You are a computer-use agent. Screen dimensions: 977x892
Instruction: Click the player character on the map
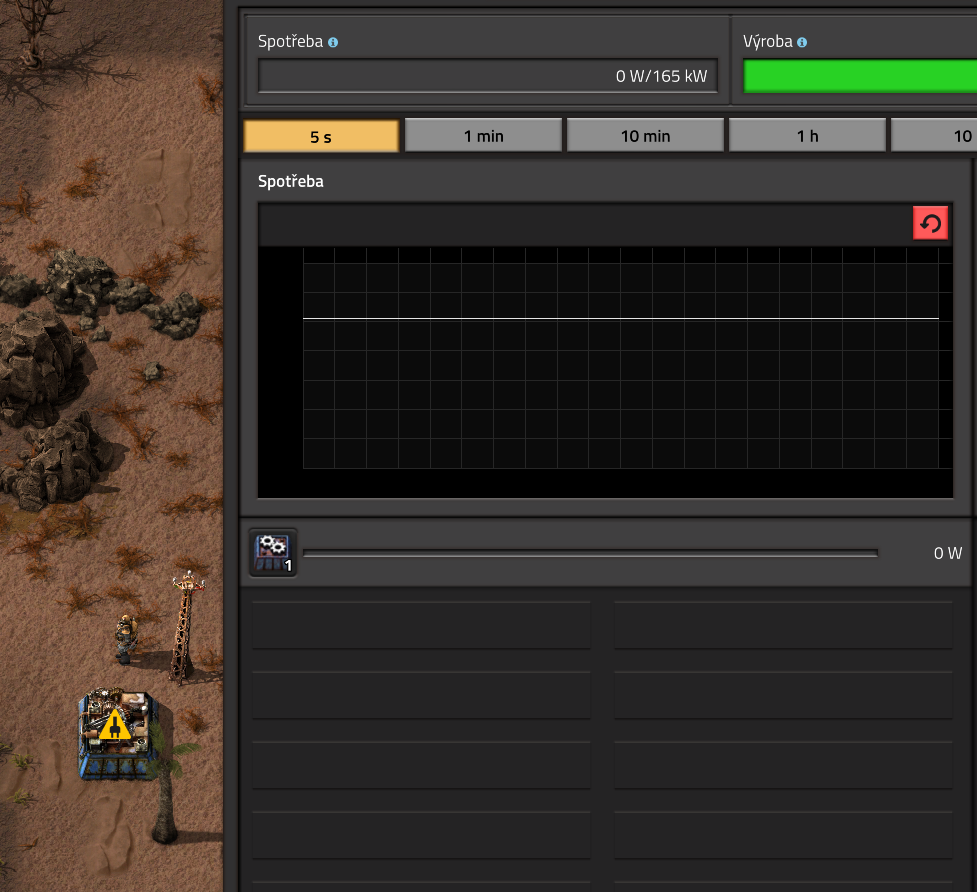pyautogui.click(x=126, y=637)
